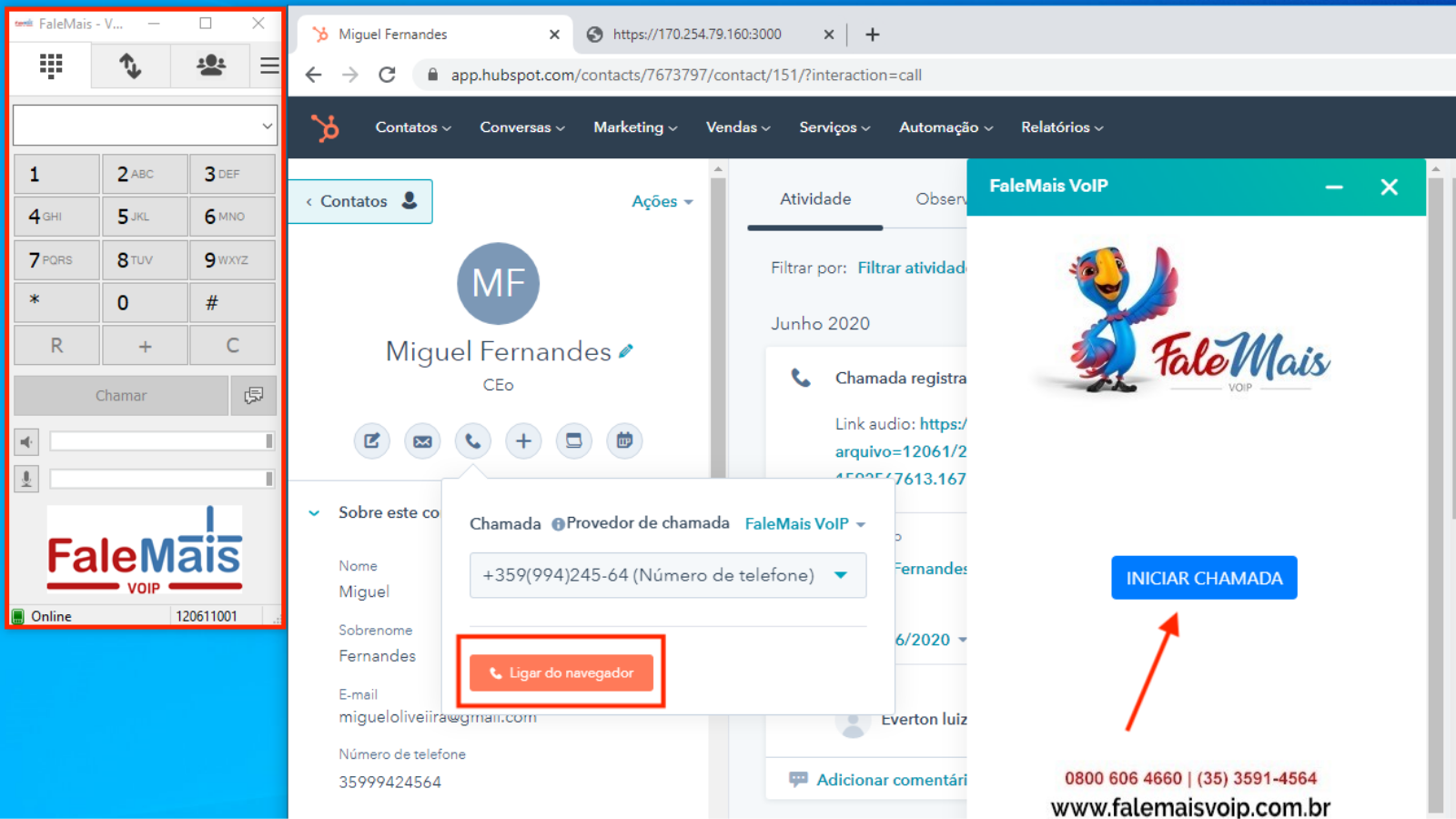
Task: Click the Adicionar comentário link
Action: point(891,780)
